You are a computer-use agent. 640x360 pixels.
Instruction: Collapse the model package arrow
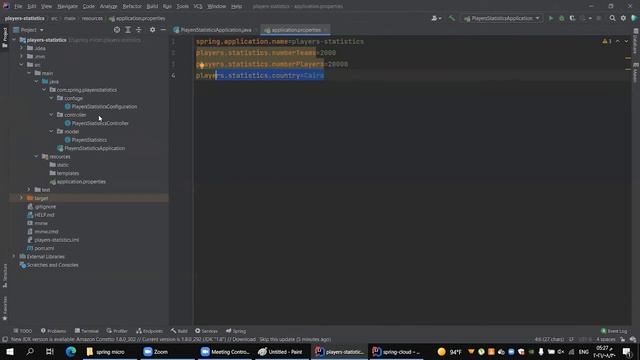(x=51, y=131)
